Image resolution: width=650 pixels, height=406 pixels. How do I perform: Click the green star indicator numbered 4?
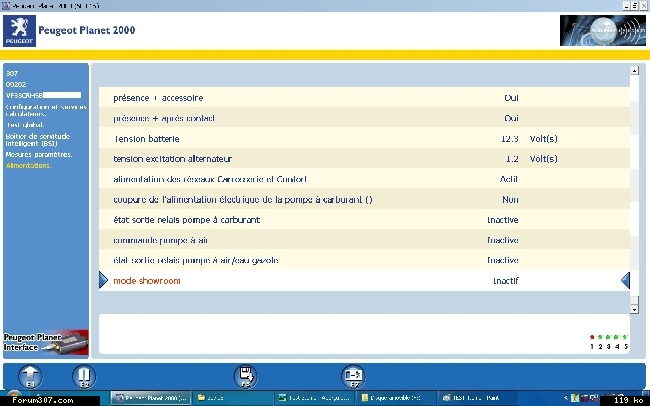coord(617,337)
